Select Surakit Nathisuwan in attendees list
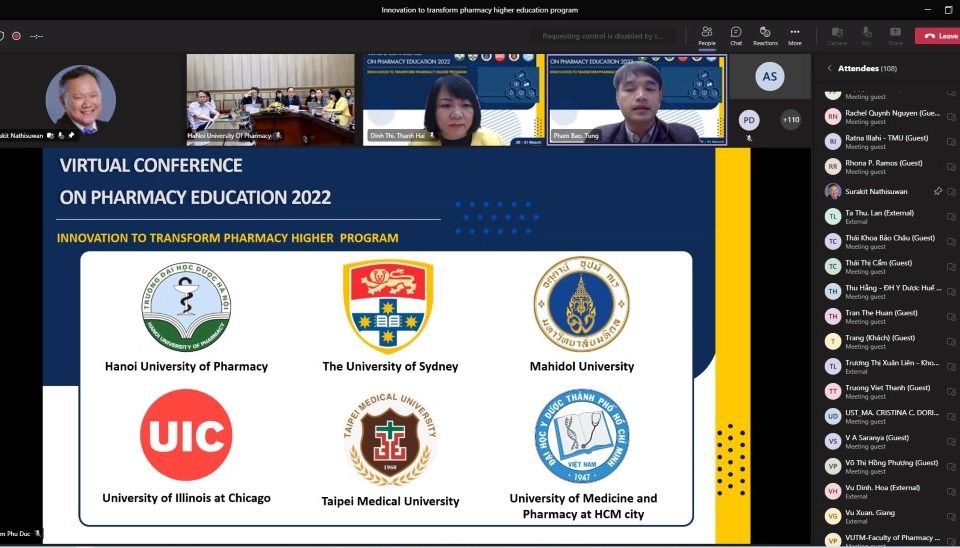 pyautogui.click(x=886, y=192)
